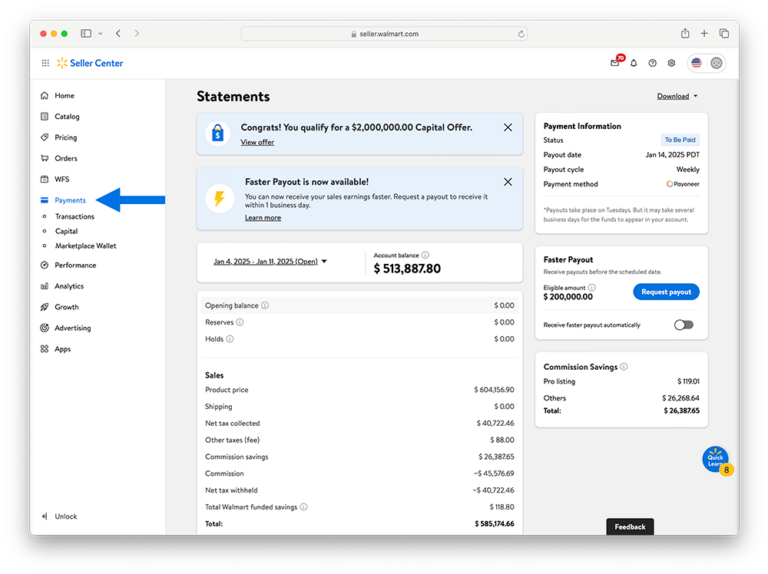Dismiss the Capital Offer banner
The height and width of the screenshot is (574, 768).
(508, 128)
